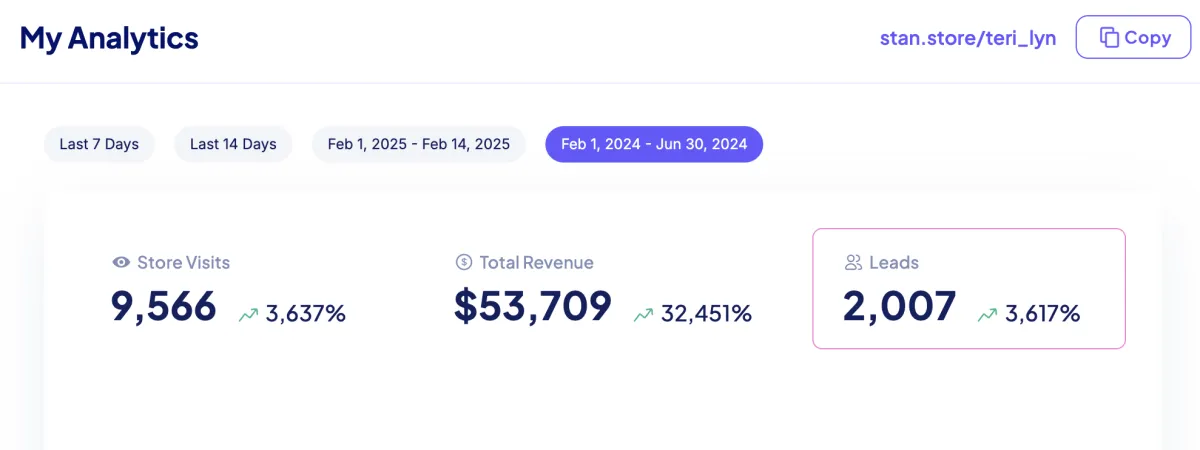Select the Leads metric card
Screen dimensions: 1200x450
(968, 288)
